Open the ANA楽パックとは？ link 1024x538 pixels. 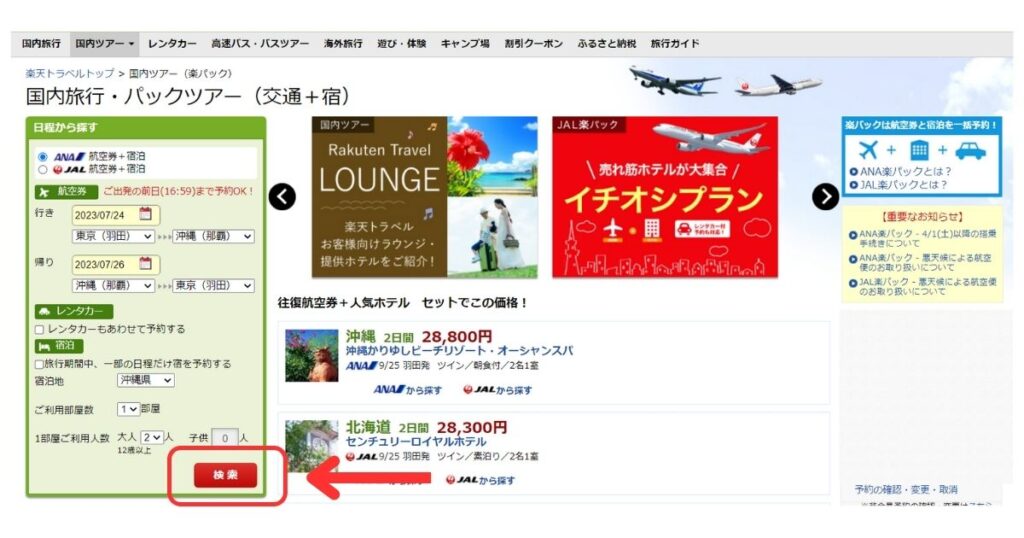[x=905, y=172]
